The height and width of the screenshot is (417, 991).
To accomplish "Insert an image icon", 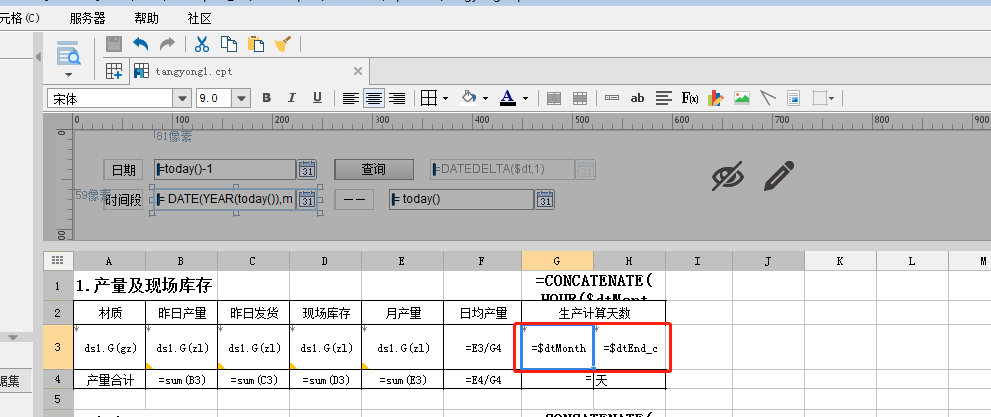I will (x=741, y=98).
